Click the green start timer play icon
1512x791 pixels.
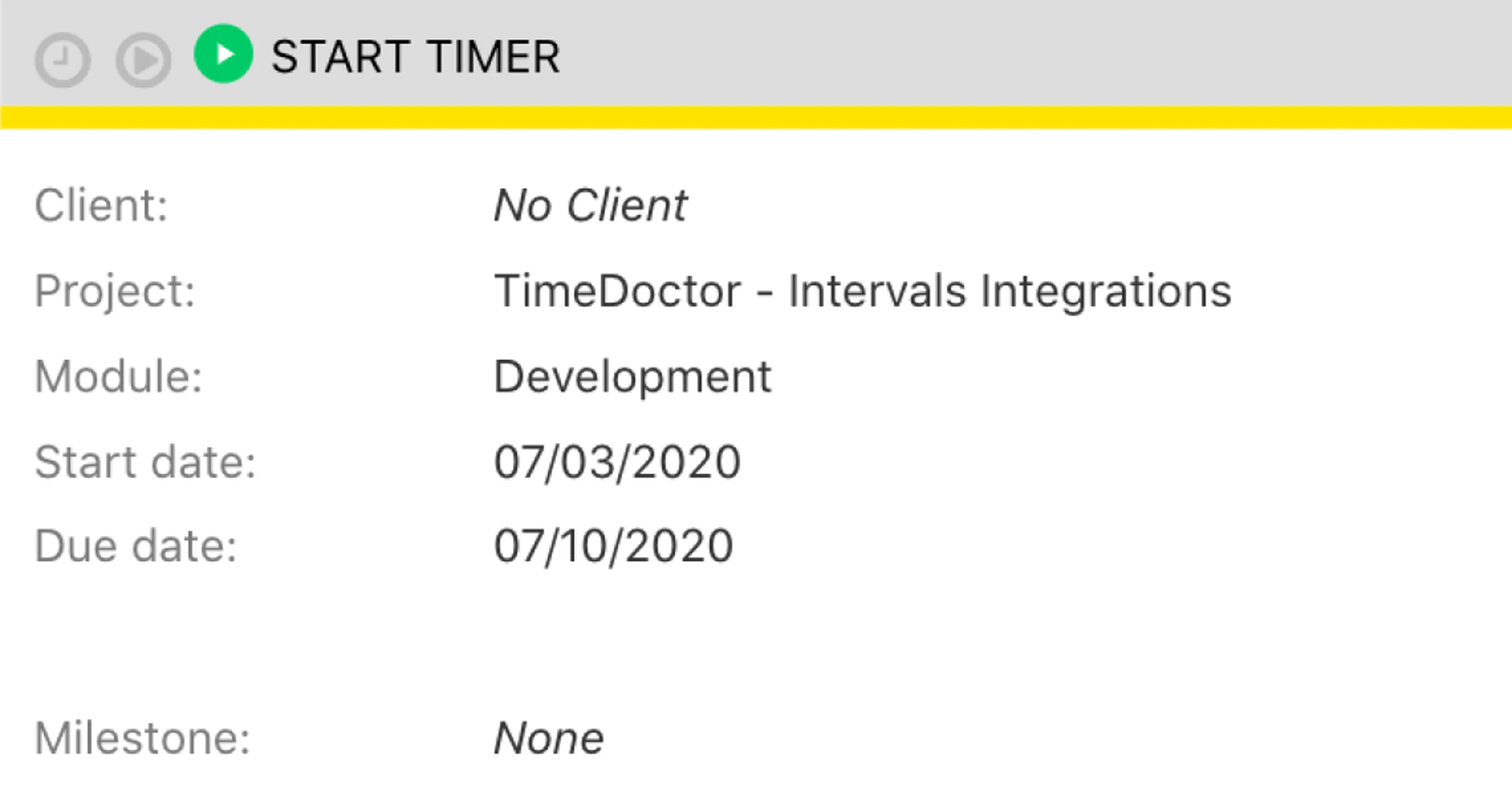pyautogui.click(x=224, y=54)
